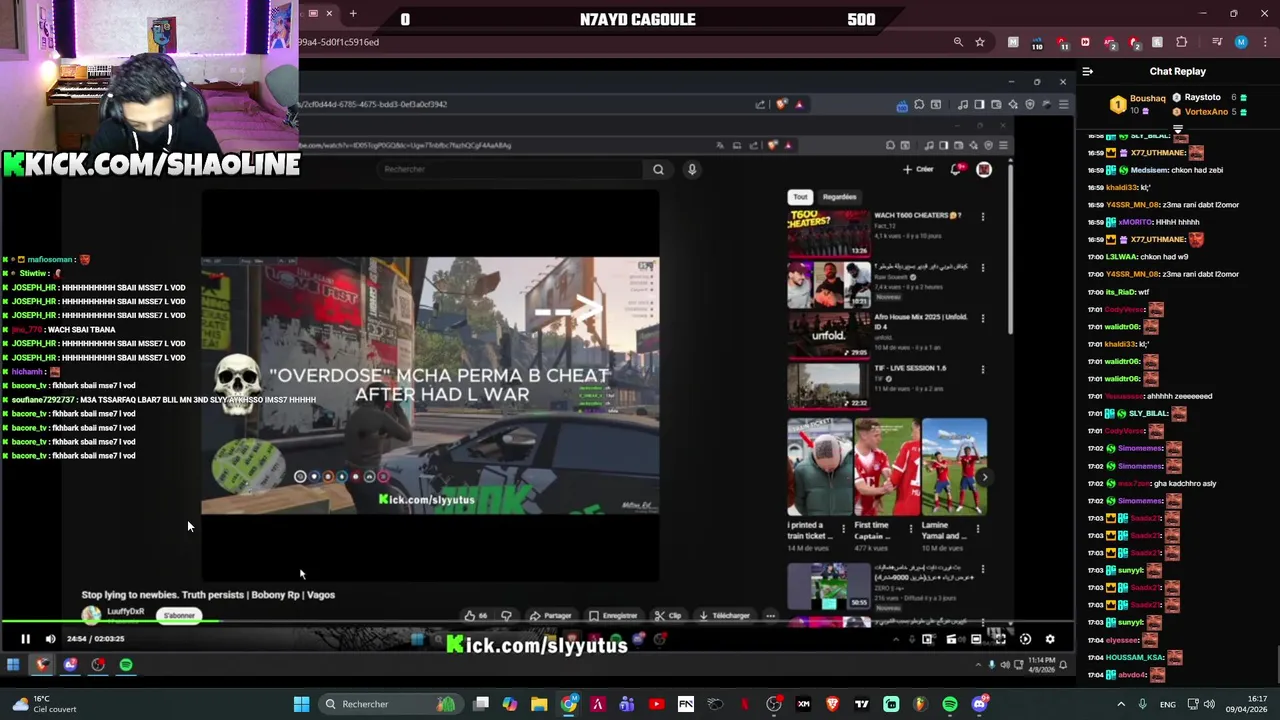The width and height of the screenshot is (1280, 720).
Task: Pause the stream replay video
Action: tap(25, 639)
